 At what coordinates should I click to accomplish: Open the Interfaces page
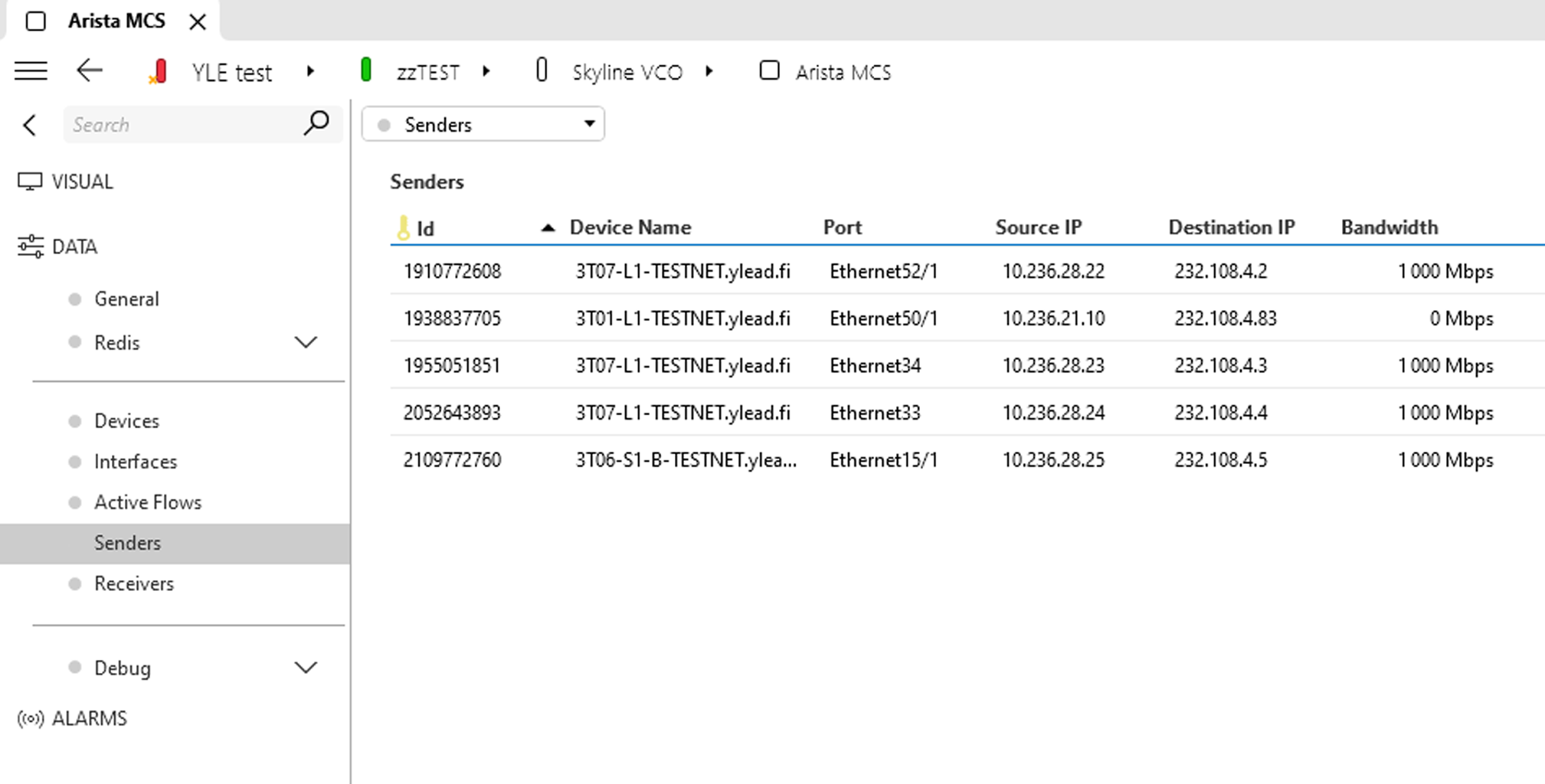coord(136,461)
